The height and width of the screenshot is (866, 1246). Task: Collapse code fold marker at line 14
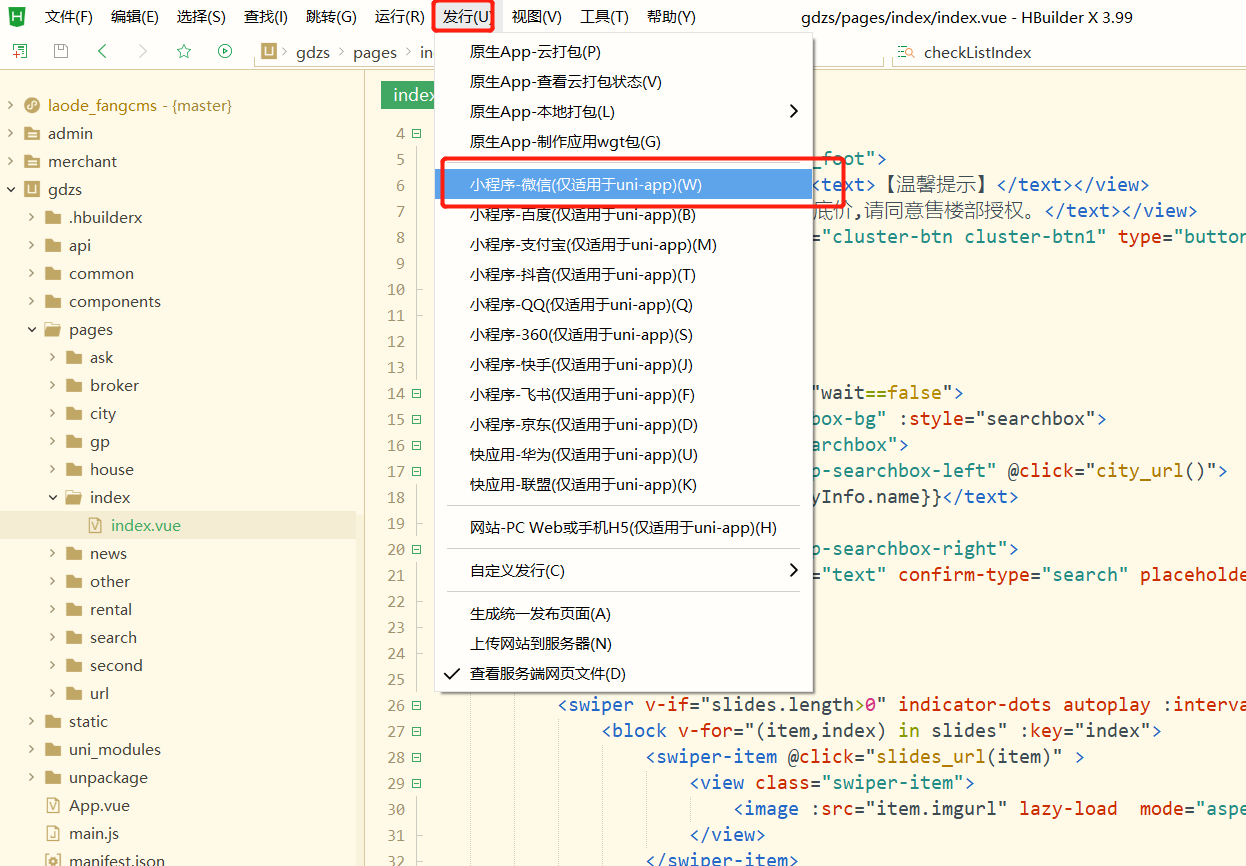(x=416, y=393)
